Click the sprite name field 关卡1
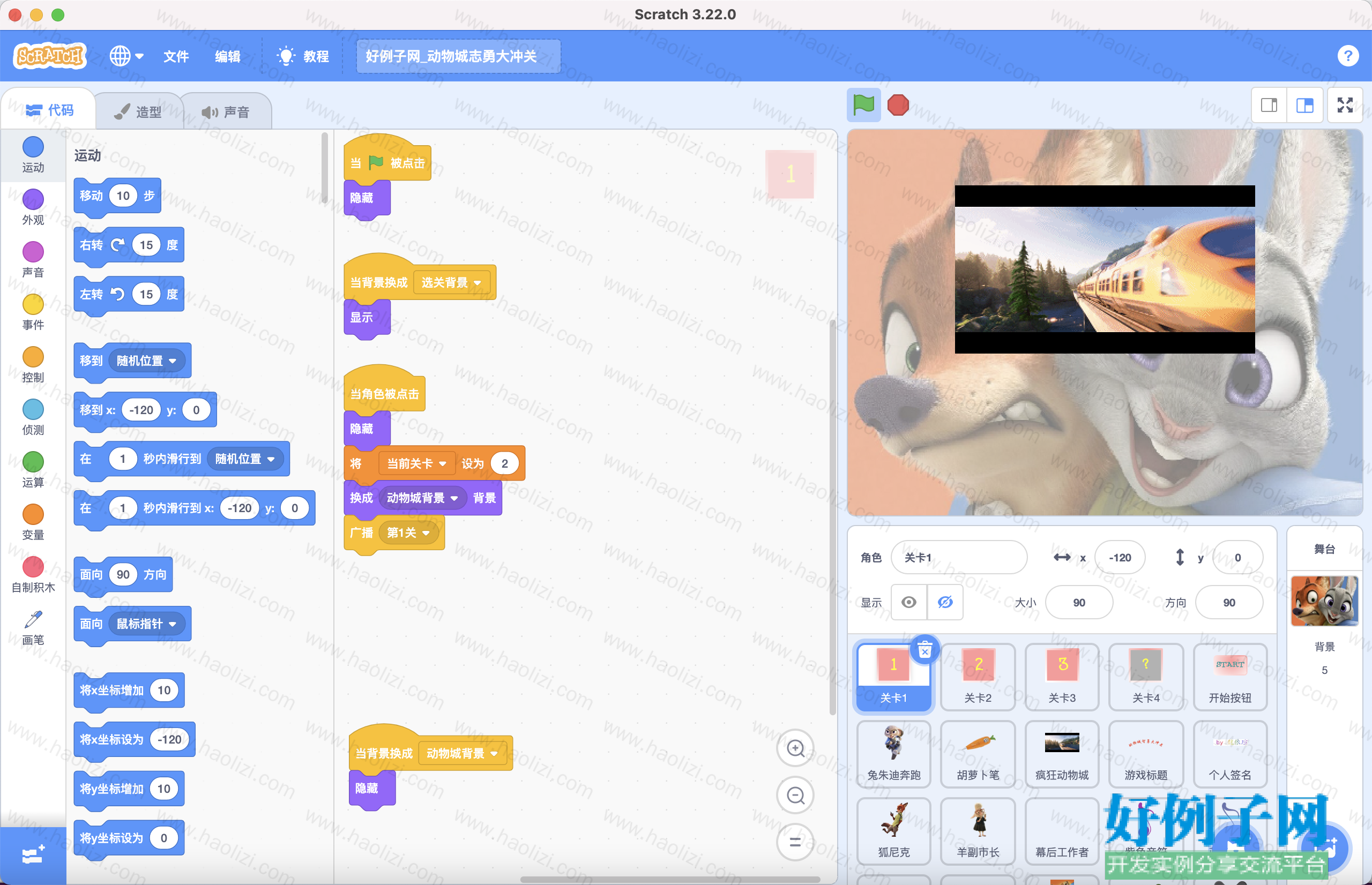This screenshot has height=885, width=1372. (x=959, y=558)
